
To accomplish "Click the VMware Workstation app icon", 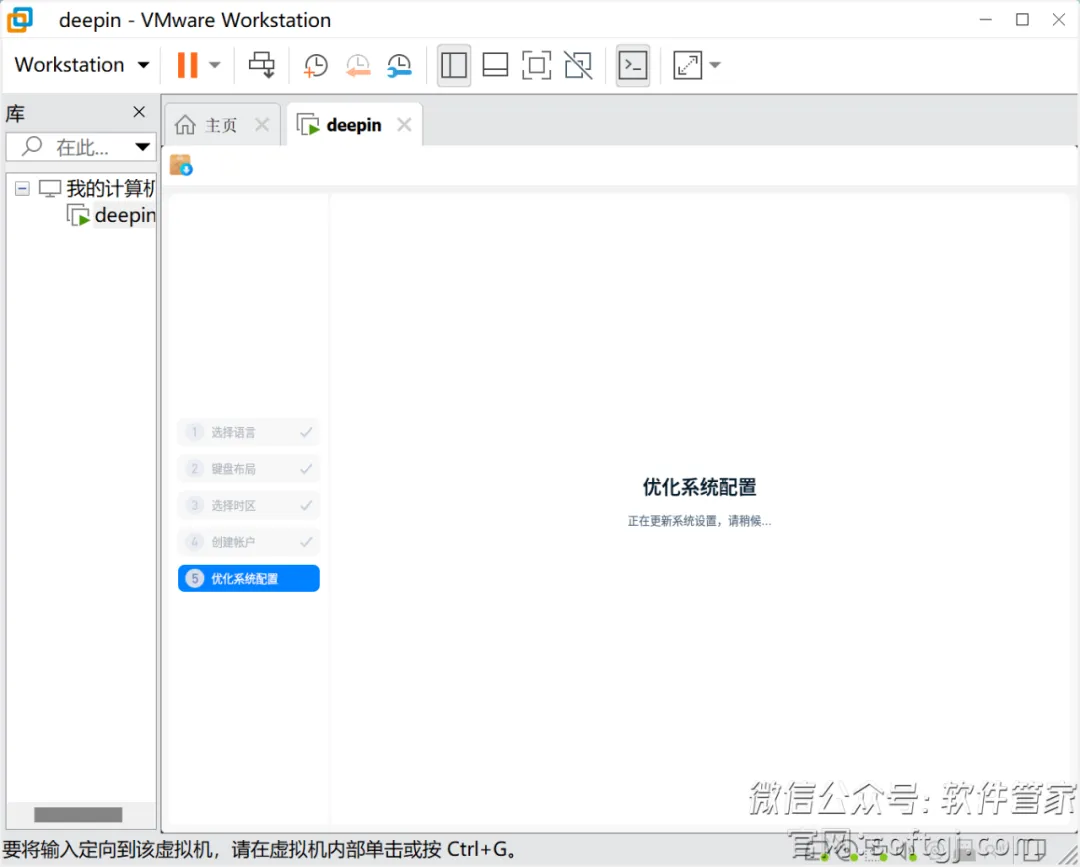I will pos(20,20).
